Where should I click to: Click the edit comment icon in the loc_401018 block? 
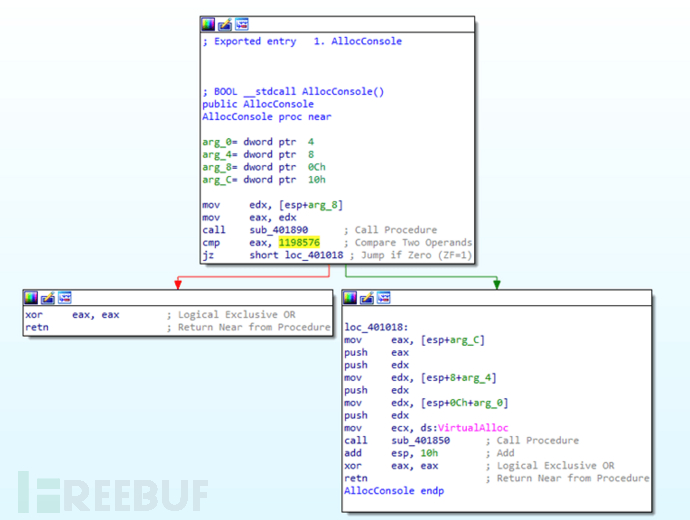coord(367,298)
